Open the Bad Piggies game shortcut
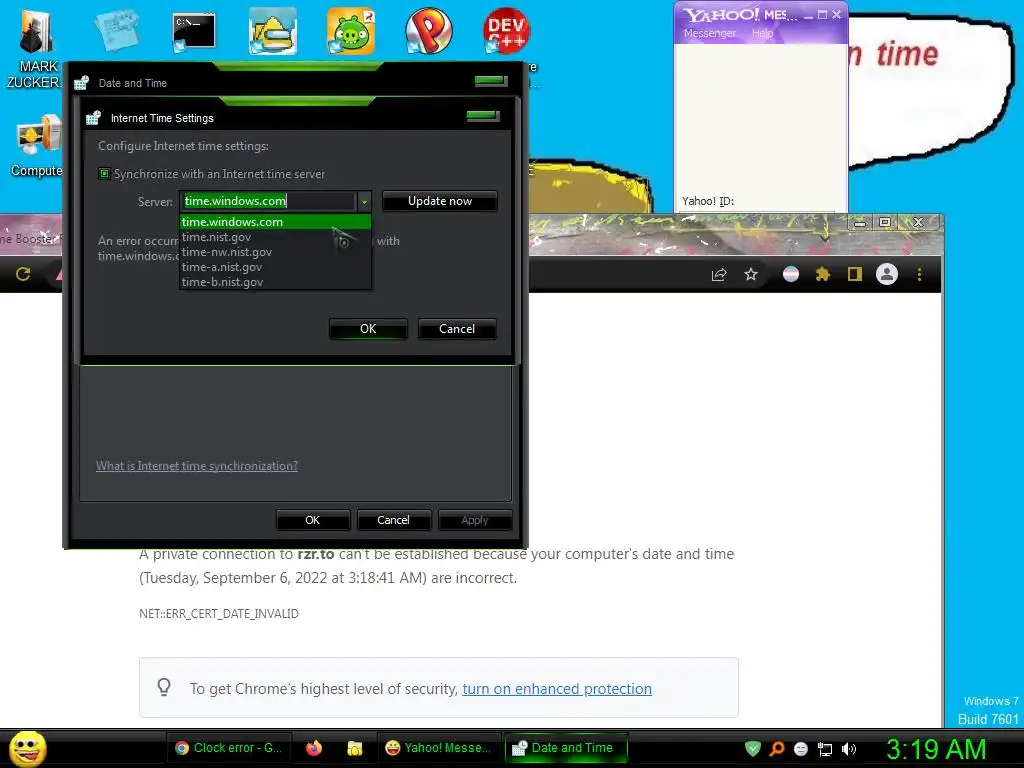The height and width of the screenshot is (768, 1024). 351,31
